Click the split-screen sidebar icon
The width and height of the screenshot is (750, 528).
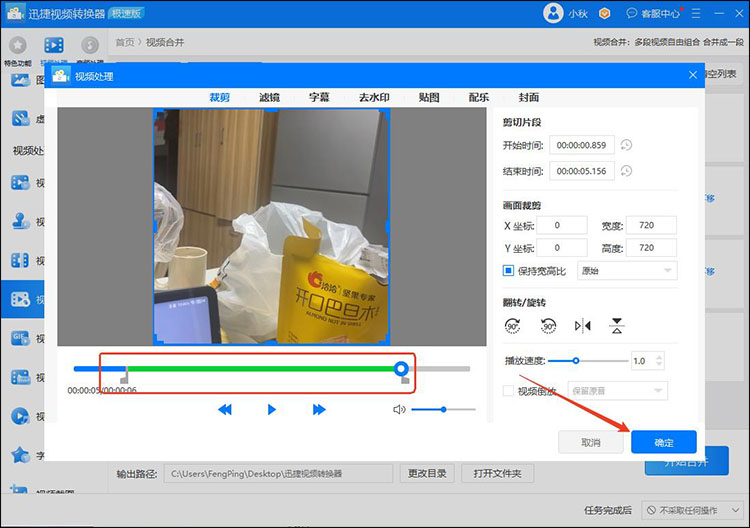pos(20,260)
